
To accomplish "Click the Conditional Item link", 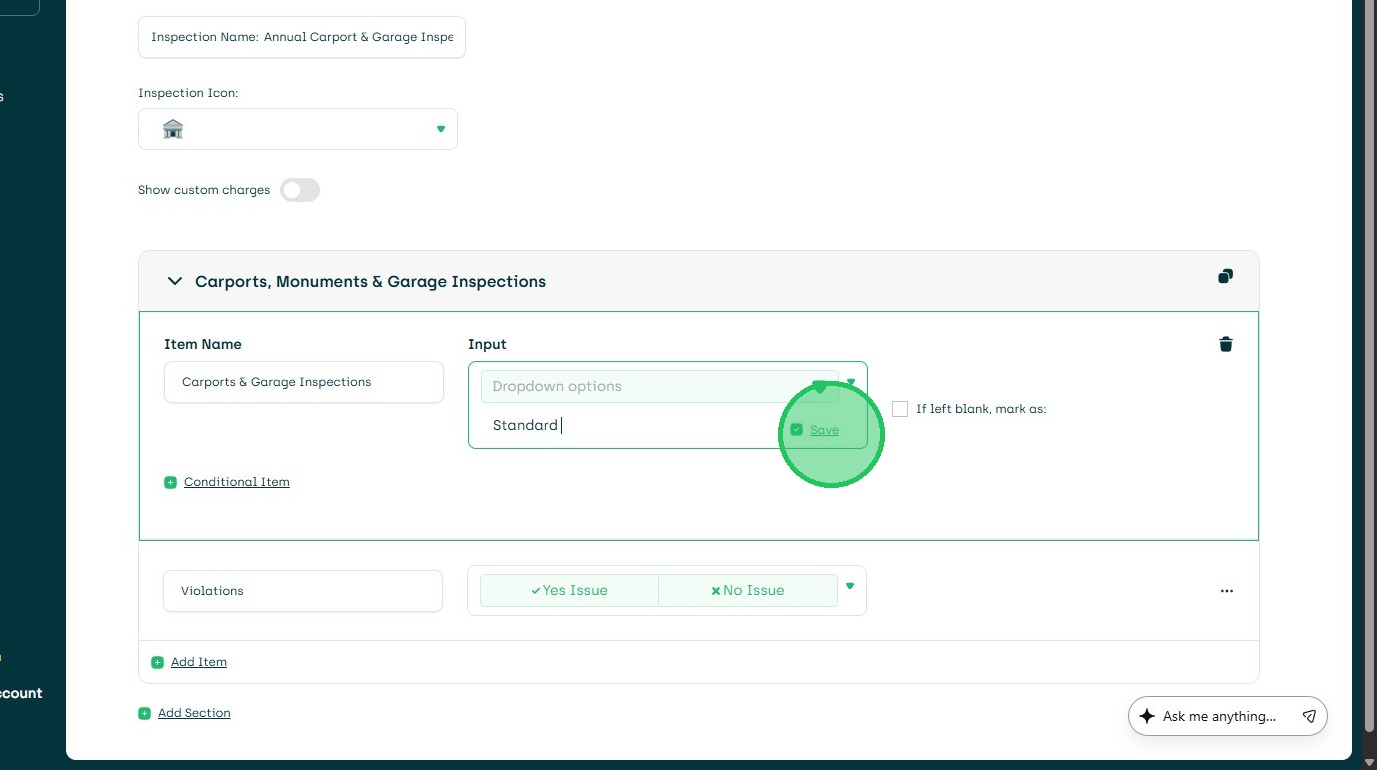I will (237, 482).
